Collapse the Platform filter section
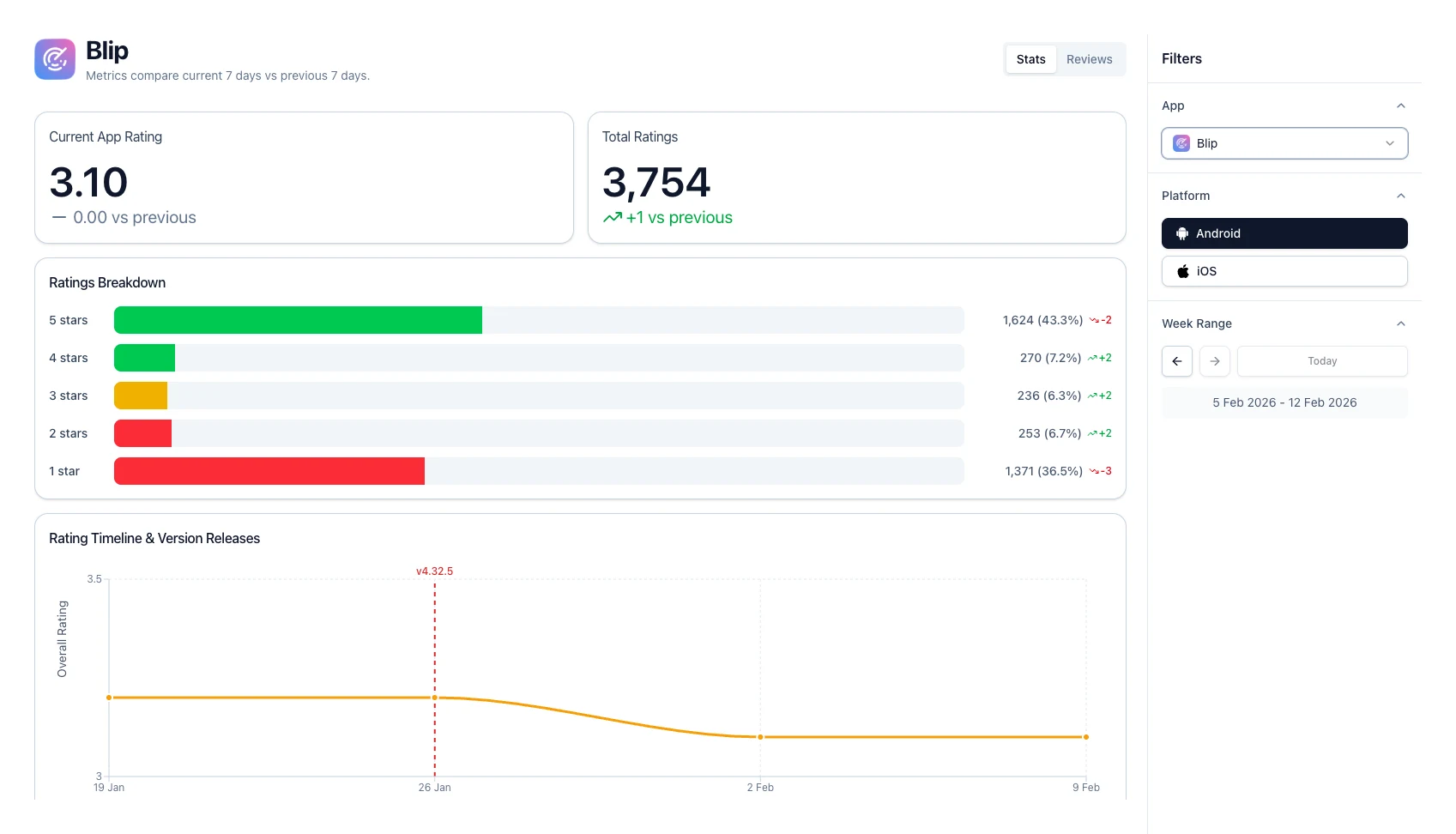 pos(1401,196)
